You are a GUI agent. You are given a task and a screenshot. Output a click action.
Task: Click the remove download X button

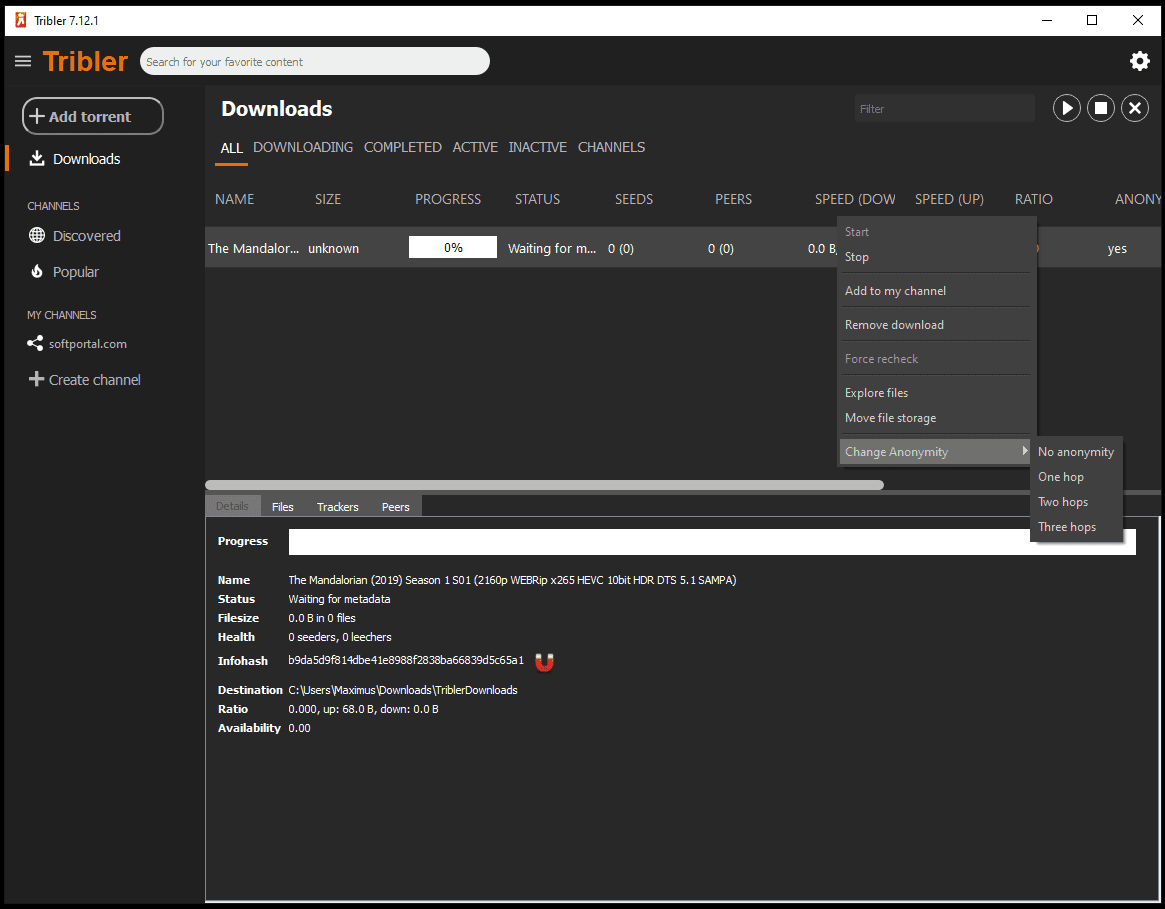tap(1135, 109)
